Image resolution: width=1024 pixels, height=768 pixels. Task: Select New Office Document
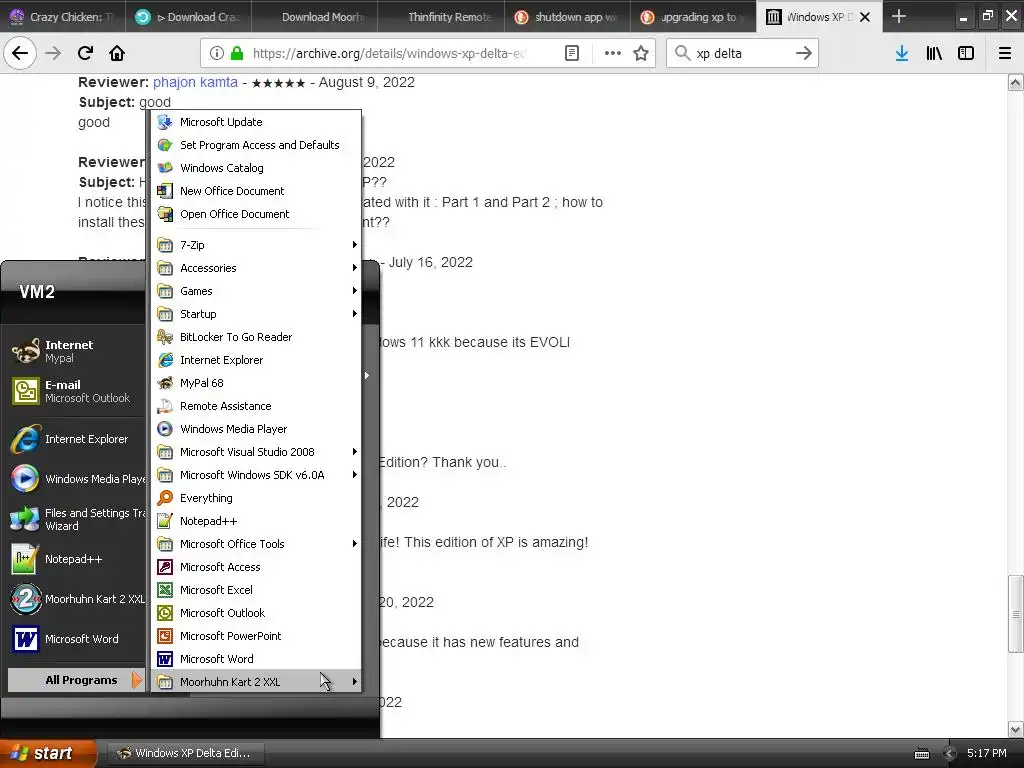pos(256,191)
